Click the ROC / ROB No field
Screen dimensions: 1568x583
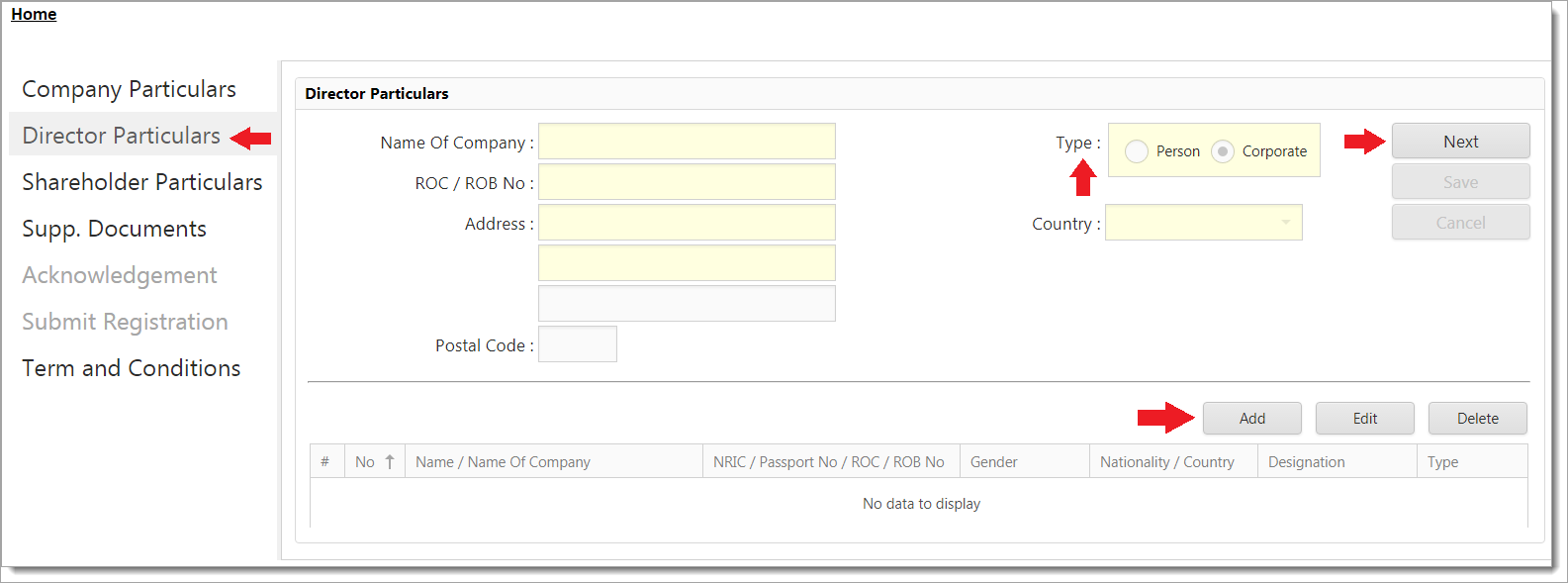687,182
